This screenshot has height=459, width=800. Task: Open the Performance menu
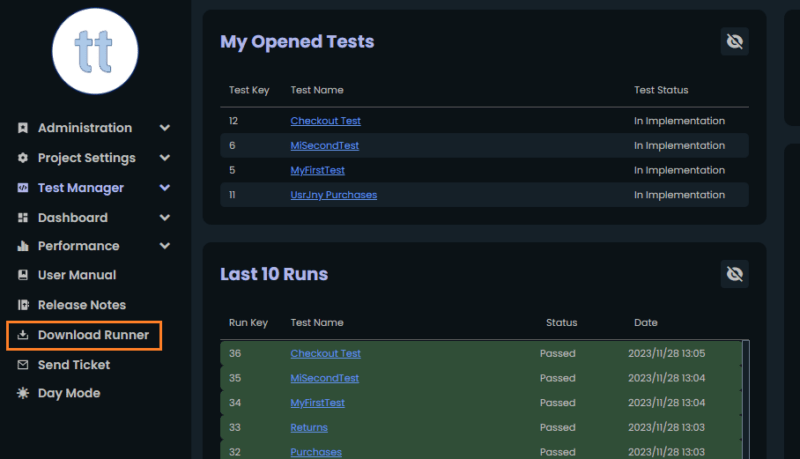tap(79, 246)
